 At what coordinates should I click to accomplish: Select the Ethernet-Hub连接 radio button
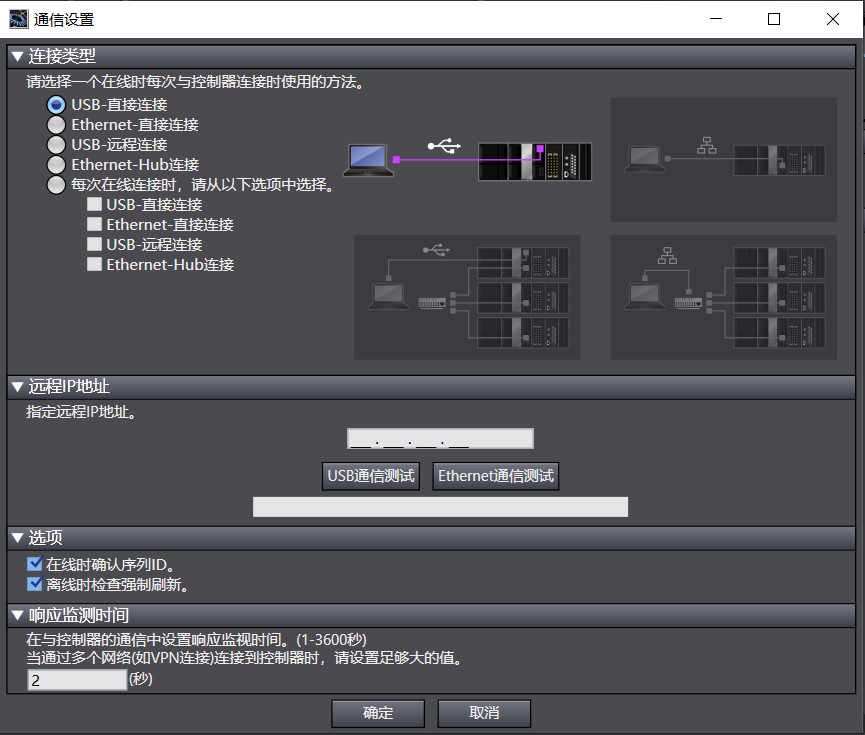[57, 164]
